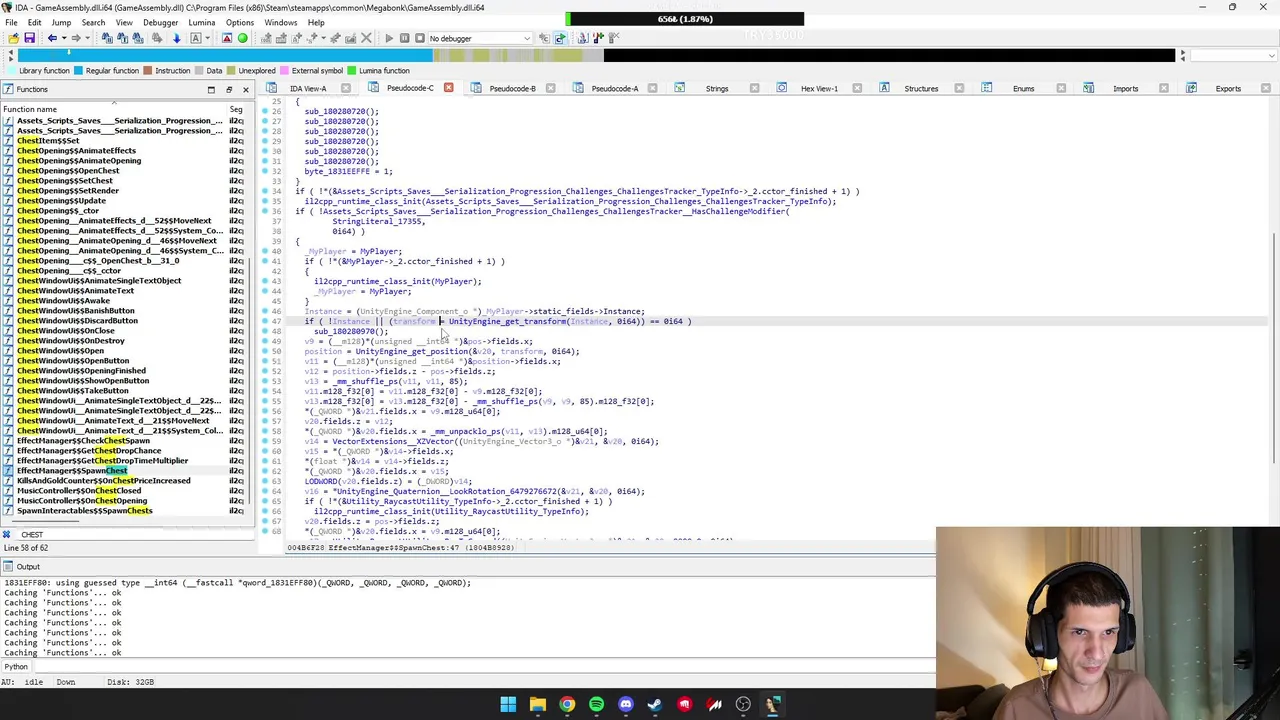Switch to the Hex View-1 tab

(819, 88)
